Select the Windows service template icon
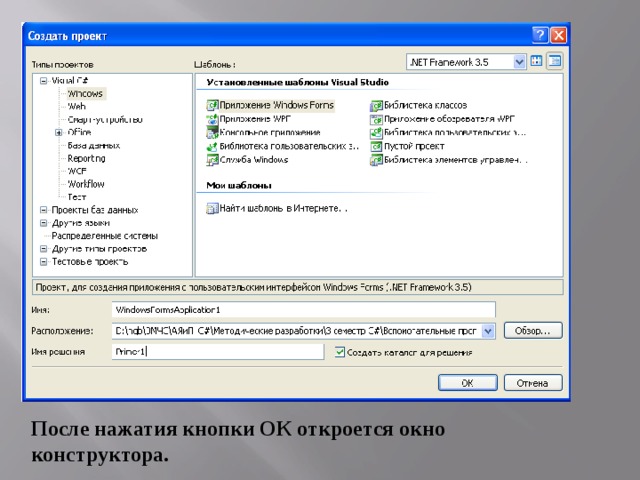This screenshot has width=640, height=480. click(212, 160)
